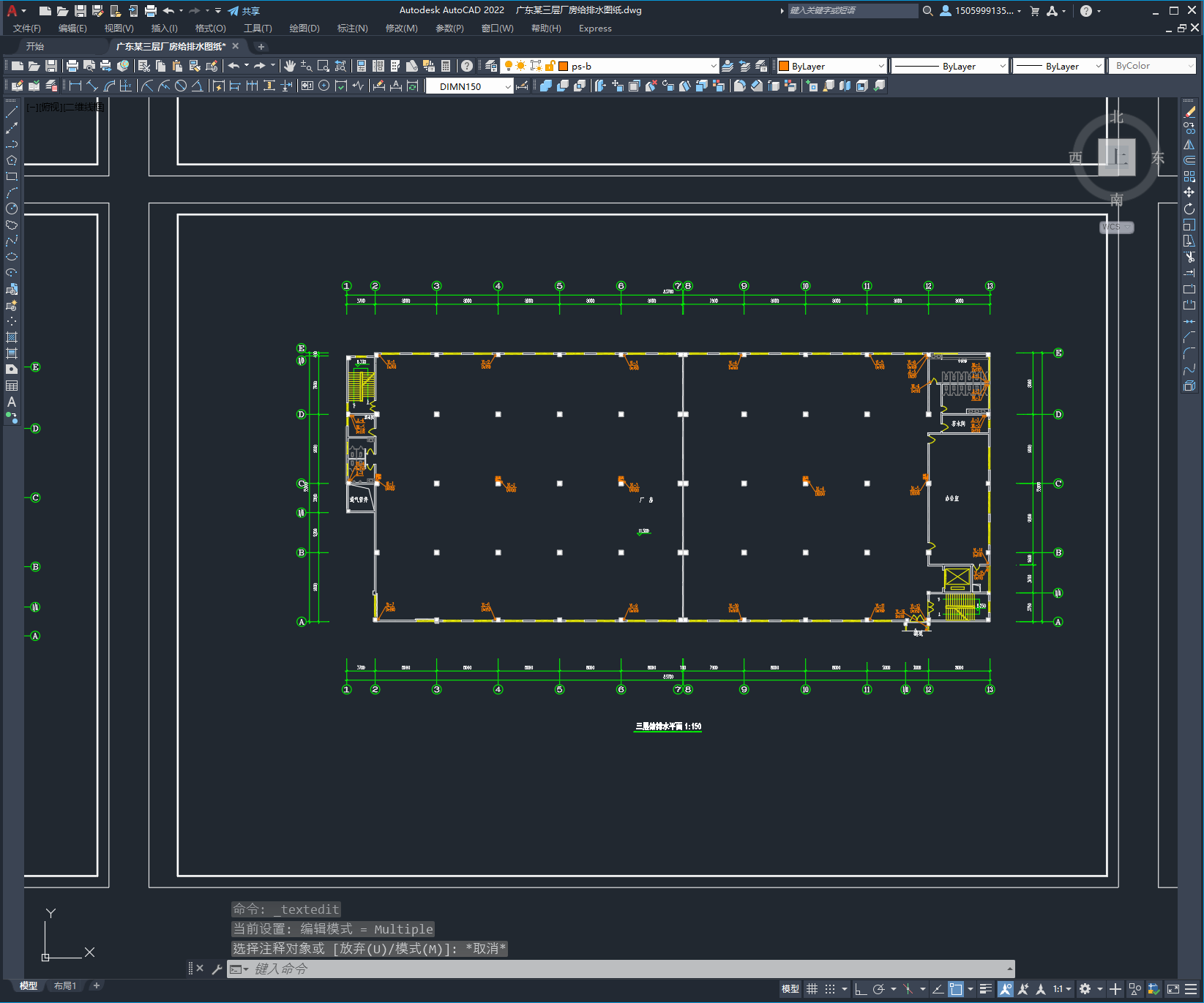Click the orange layer color swatch beside ps-b
This screenshot has width=1204, height=1003.
pos(564,66)
